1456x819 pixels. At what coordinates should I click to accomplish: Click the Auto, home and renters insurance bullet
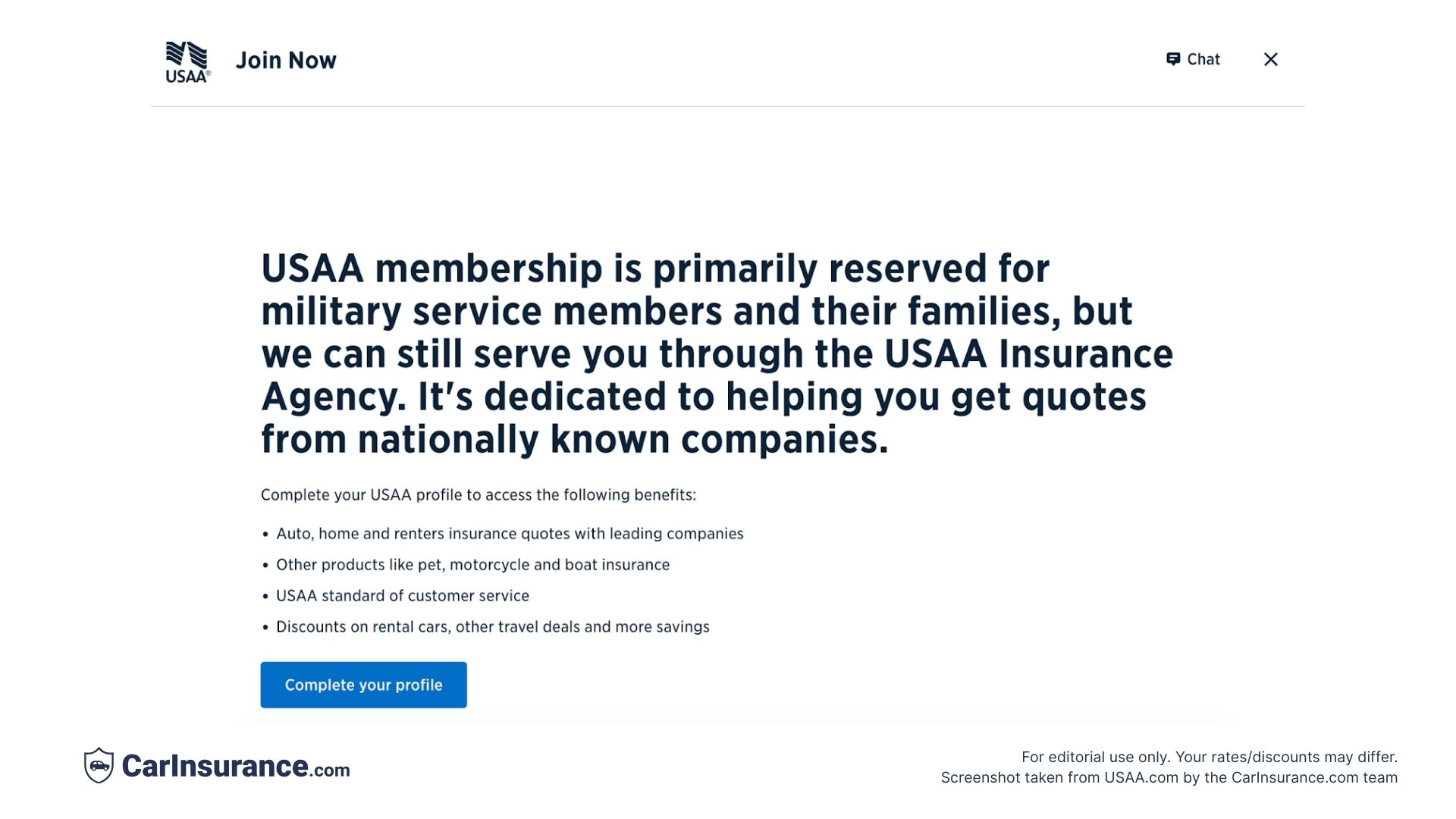[510, 534]
